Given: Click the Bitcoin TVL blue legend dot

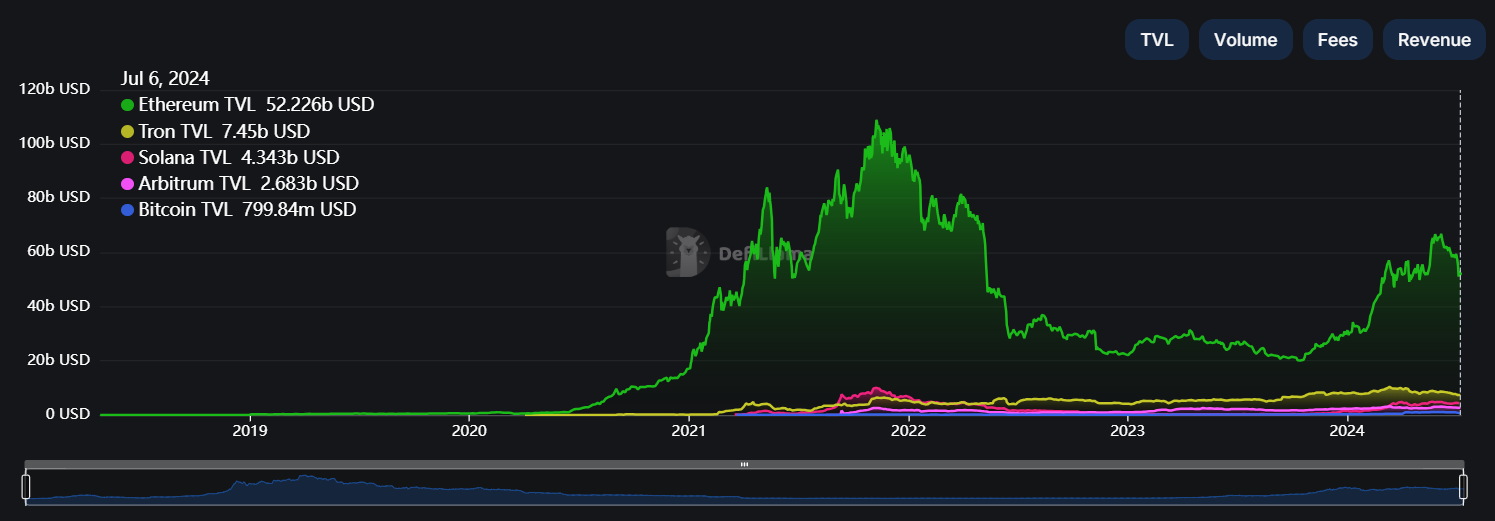Looking at the screenshot, I should [127, 210].
